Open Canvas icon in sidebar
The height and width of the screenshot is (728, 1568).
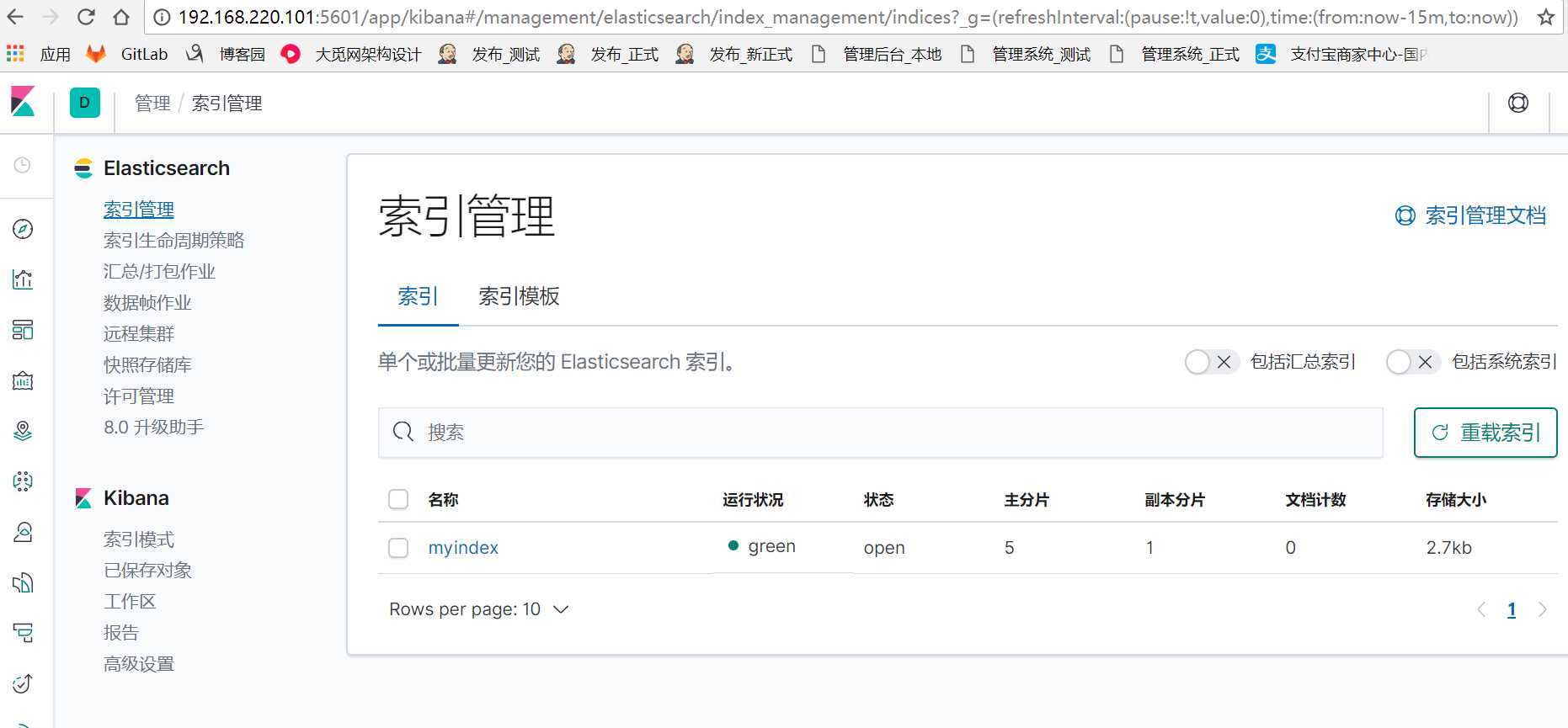[x=23, y=381]
